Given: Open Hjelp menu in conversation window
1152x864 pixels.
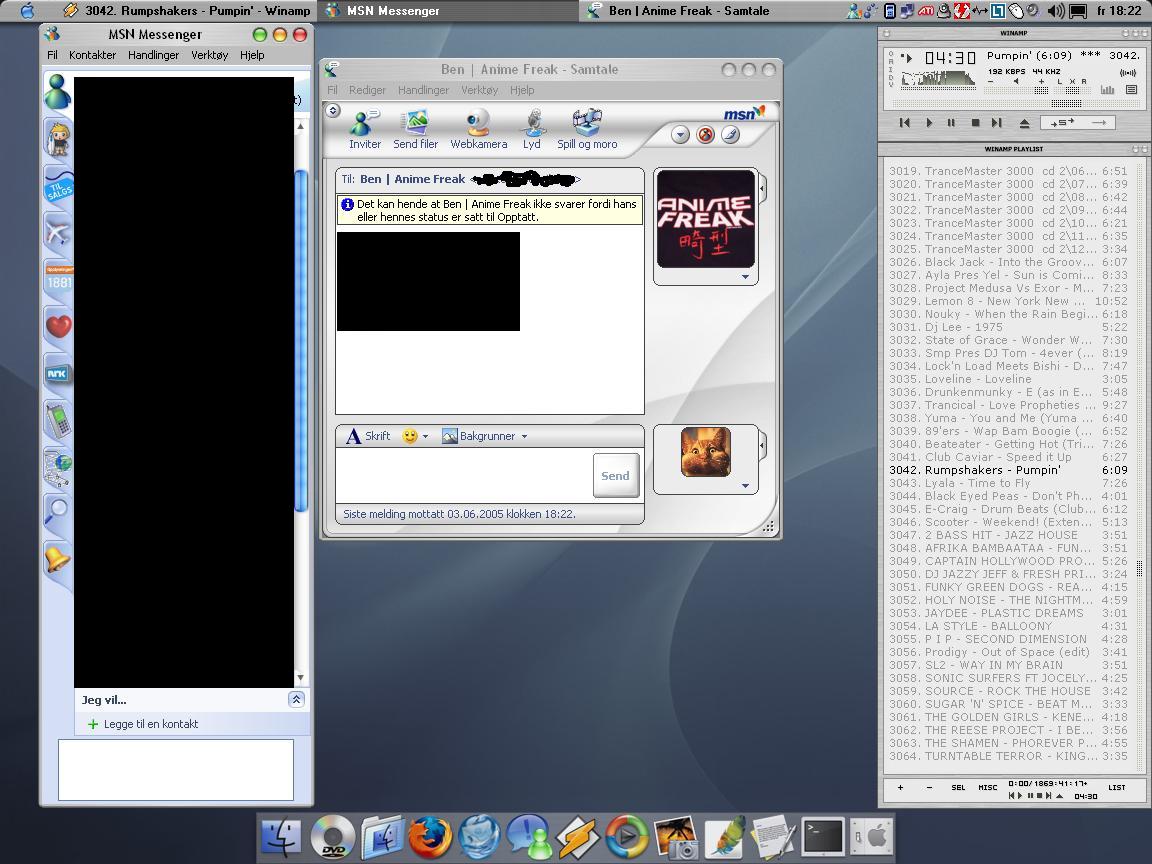Looking at the screenshot, I should [522, 90].
